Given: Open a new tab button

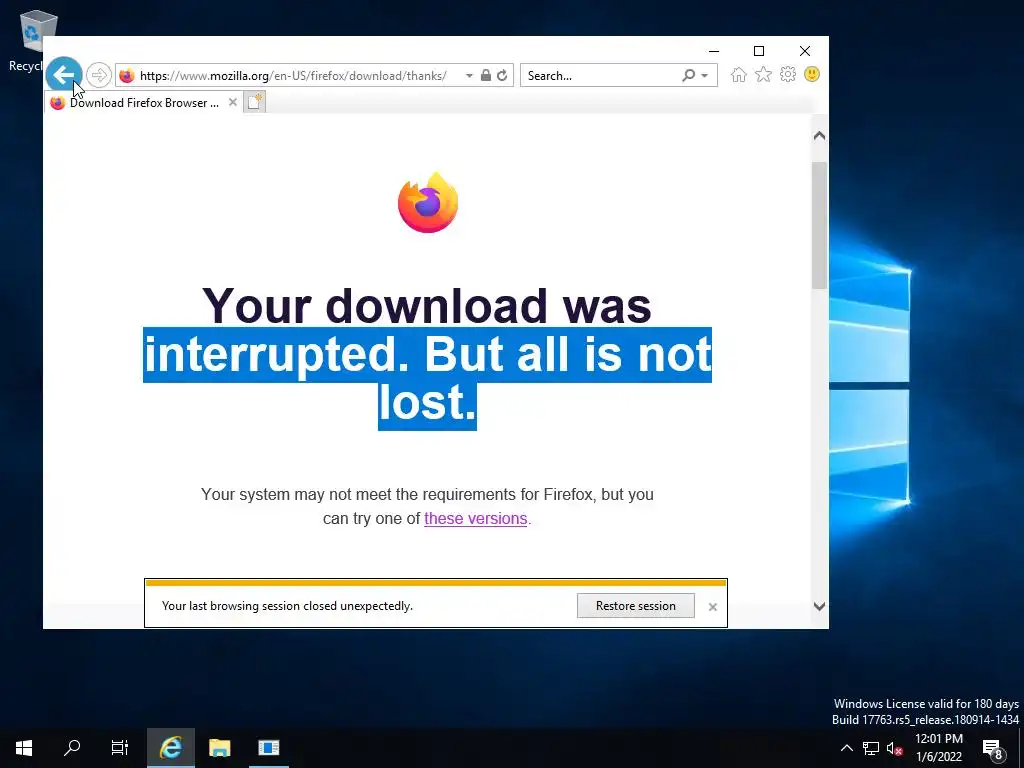Looking at the screenshot, I should point(255,102).
